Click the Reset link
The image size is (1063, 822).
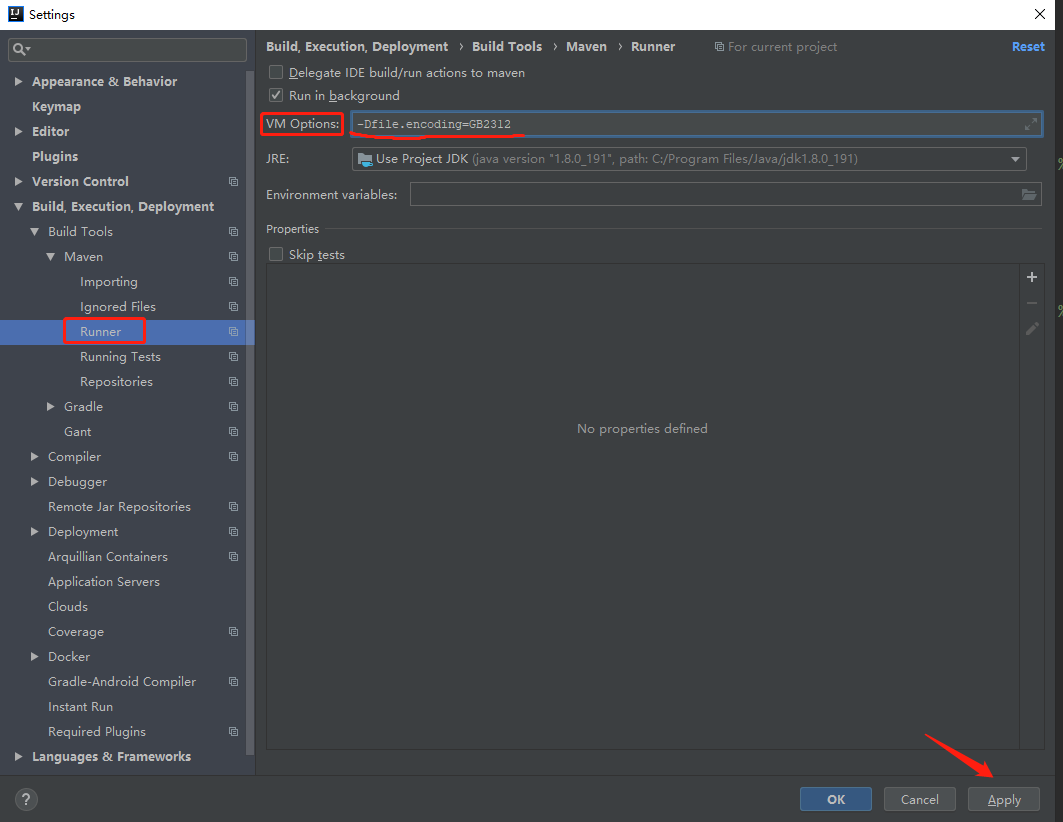[1028, 47]
